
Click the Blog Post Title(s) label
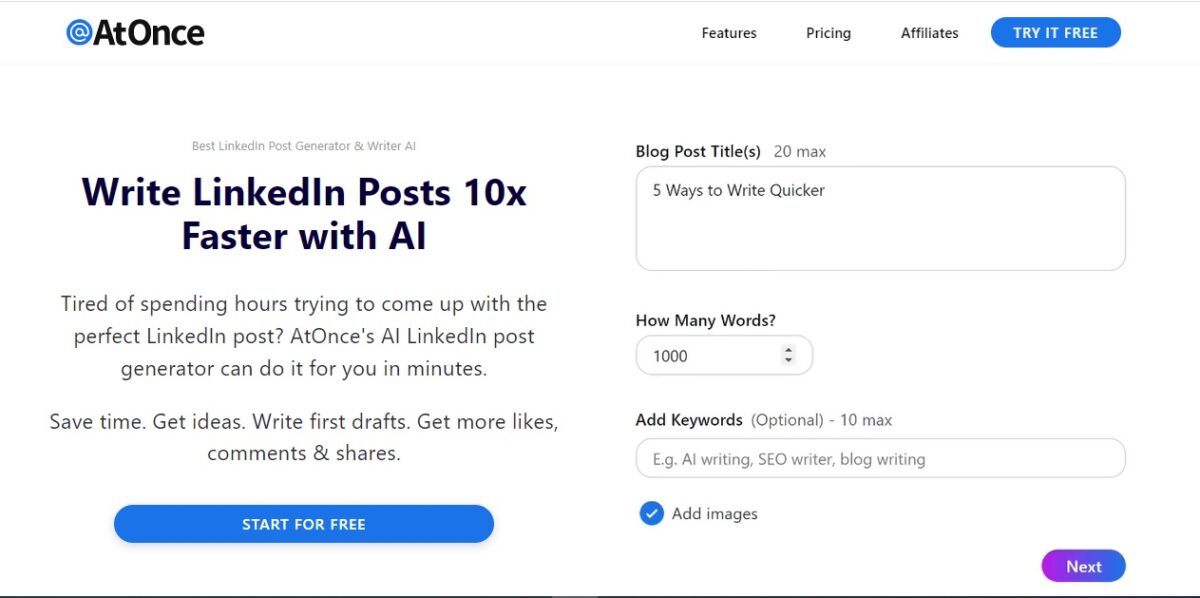click(x=698, y=152)
